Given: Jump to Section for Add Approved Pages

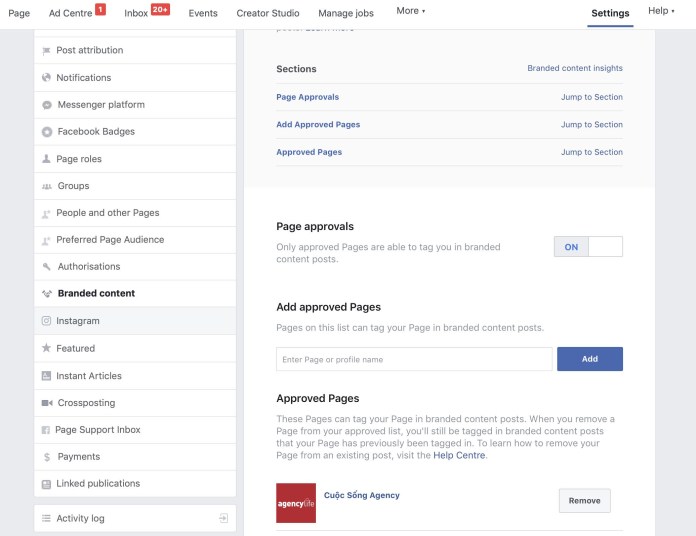Looking at the screenshot, I should pos(592,125).
